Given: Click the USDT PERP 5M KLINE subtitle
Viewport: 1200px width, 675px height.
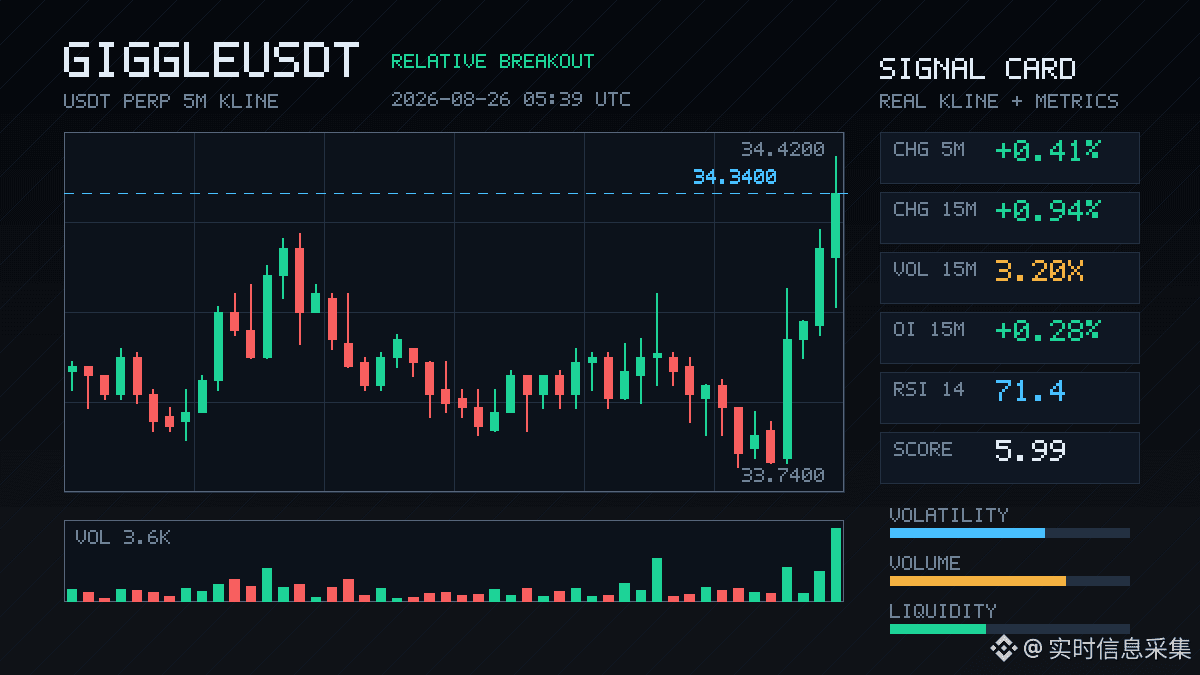Looking at the screenshot, I should pos(171,101).
